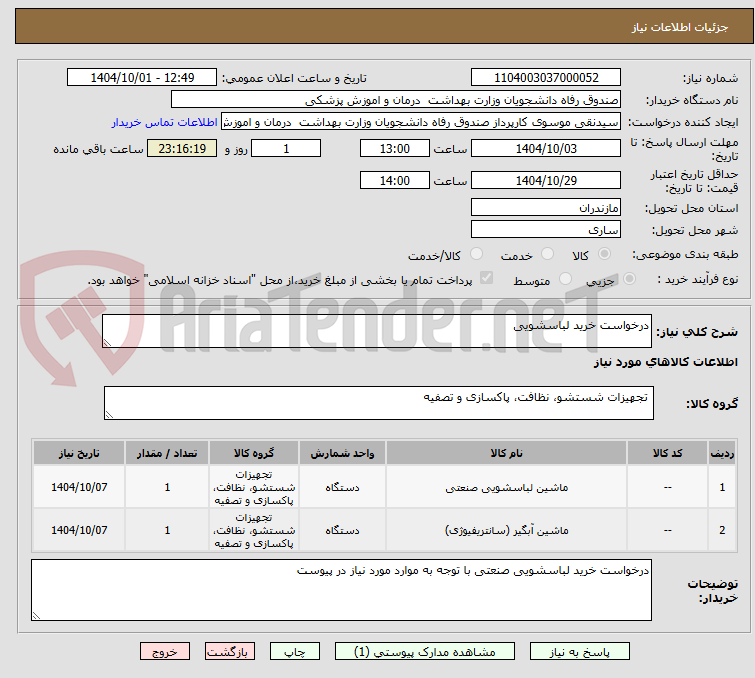The image size is (755, 678).
Task: Click the دستگاه unit in row 2
Action: tap(342, 530)
